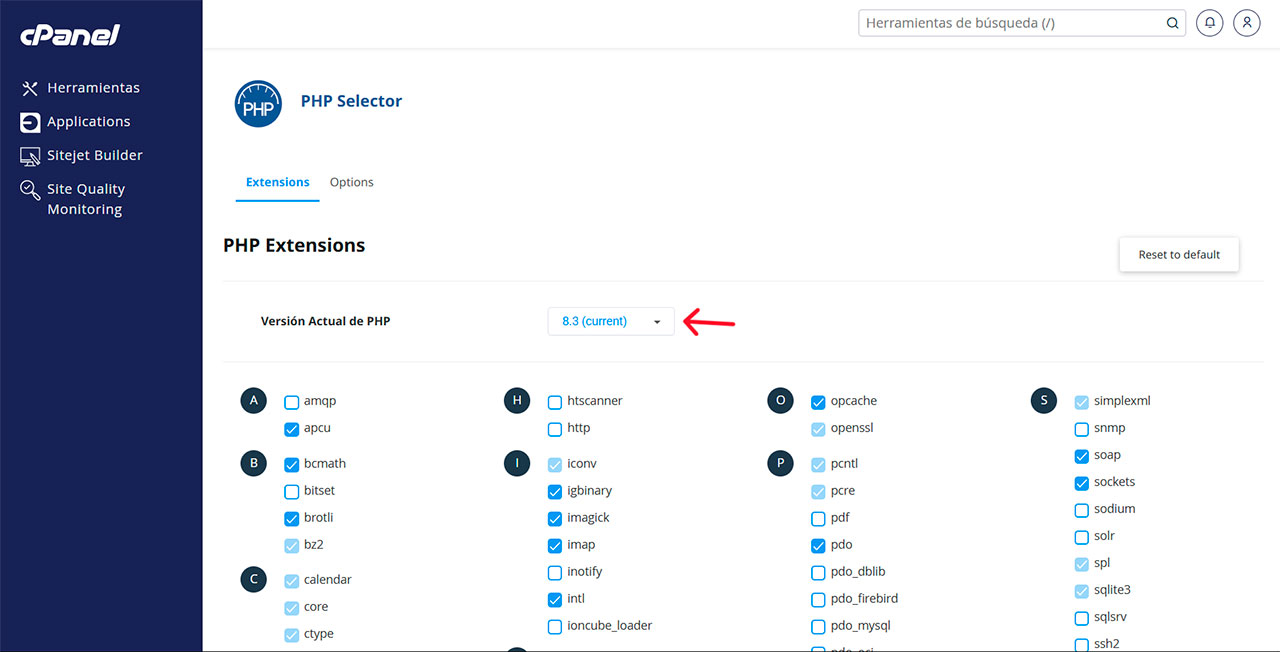
Task: Jump to letter P badge
Action: [780, 464]
